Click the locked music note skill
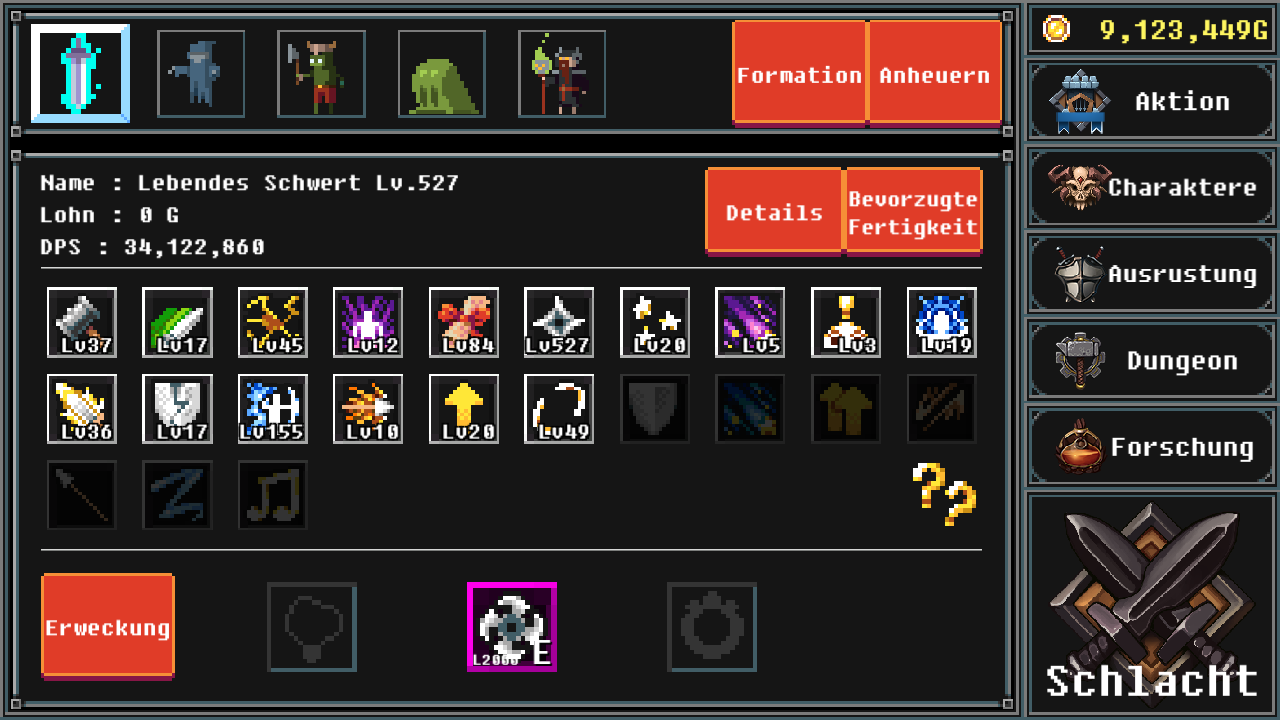Viewport: 1280px width, 720px height. pos(273,495)
